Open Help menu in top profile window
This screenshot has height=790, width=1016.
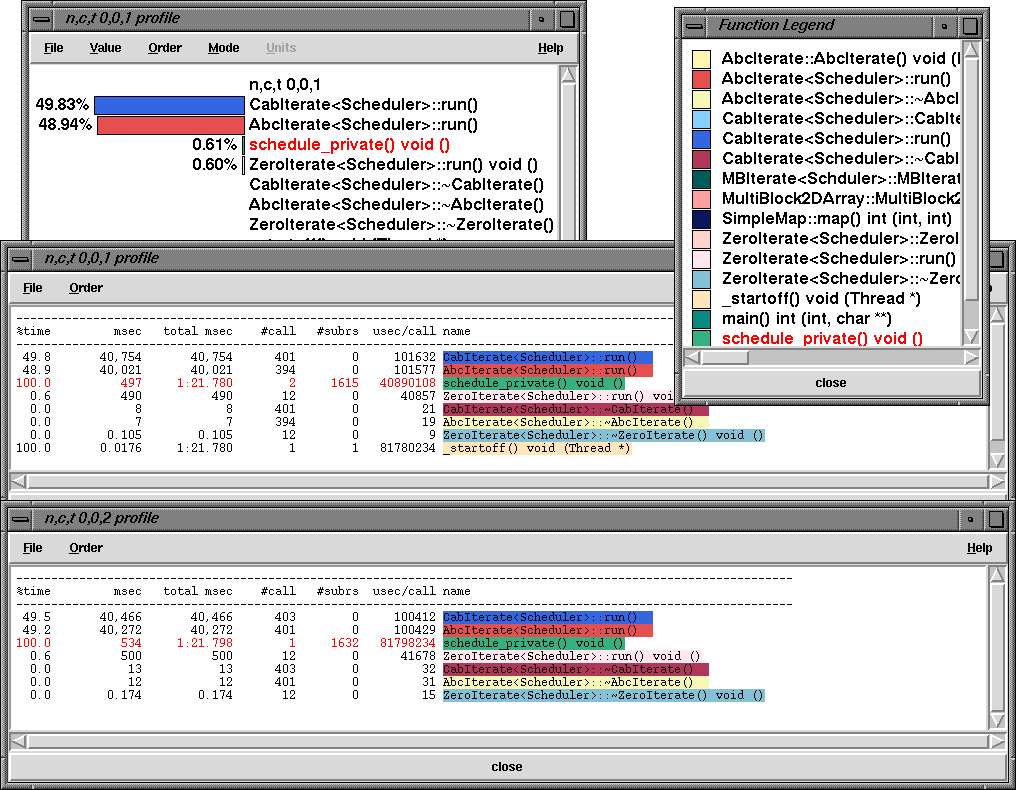(550, 48)
